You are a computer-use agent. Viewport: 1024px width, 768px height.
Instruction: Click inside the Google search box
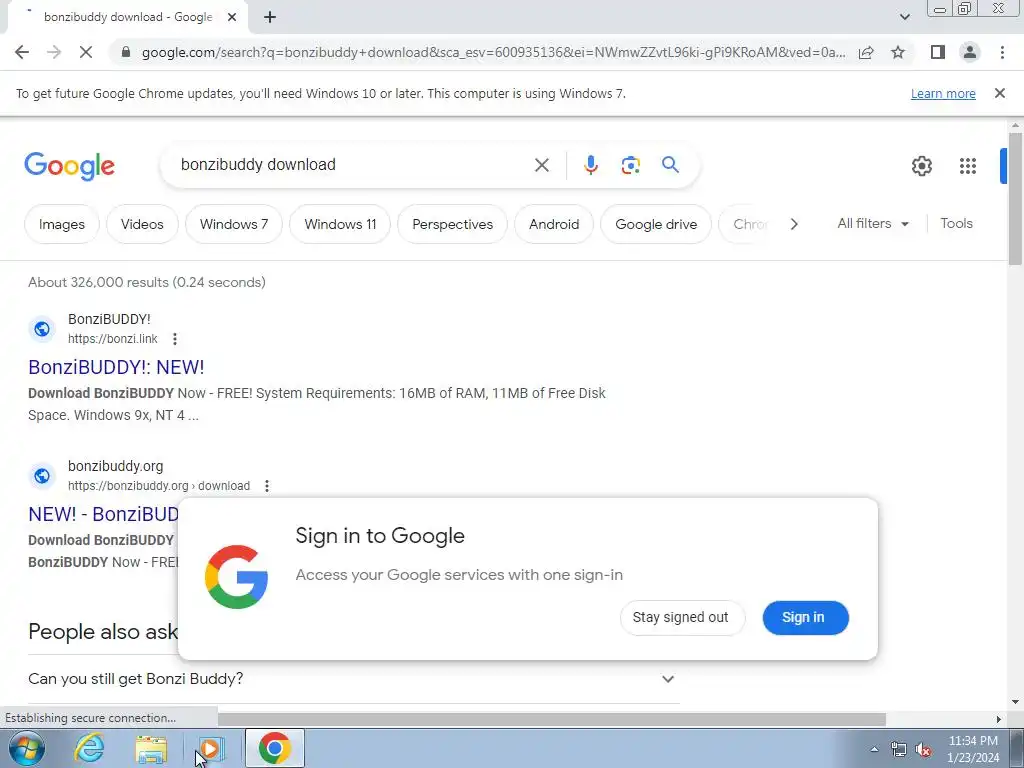tap(353, 165)
